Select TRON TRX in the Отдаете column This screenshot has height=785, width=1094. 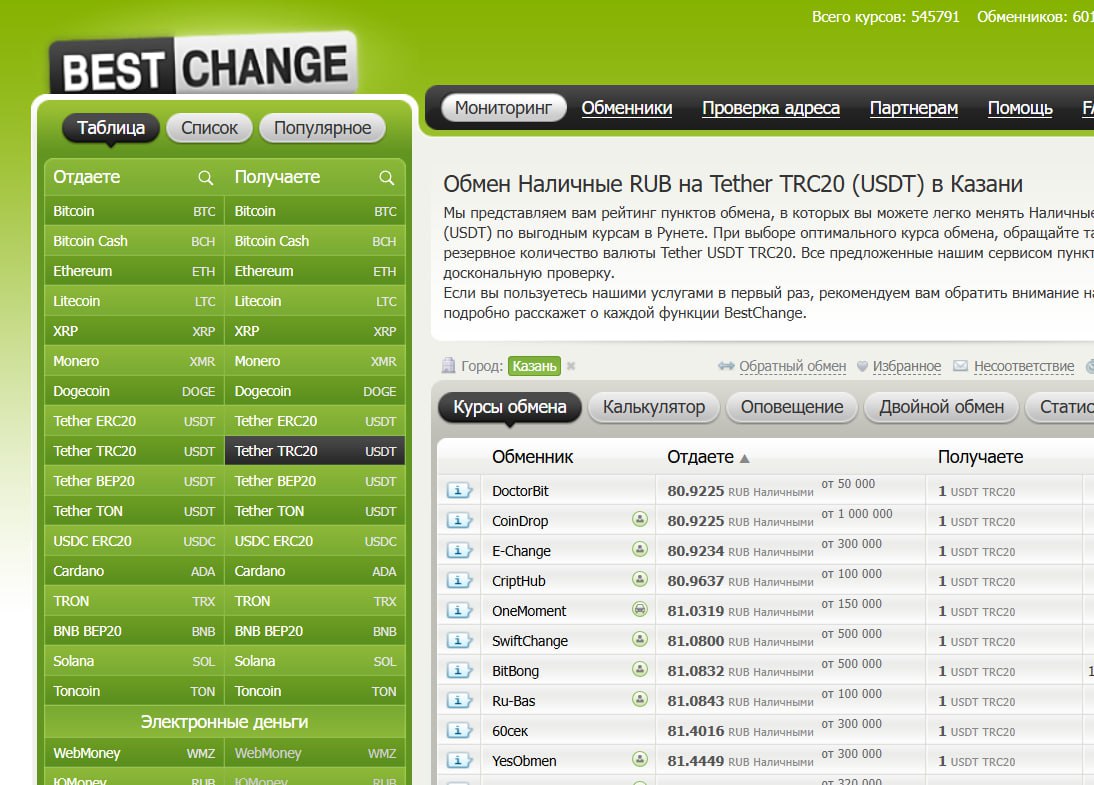coord(134,601)
